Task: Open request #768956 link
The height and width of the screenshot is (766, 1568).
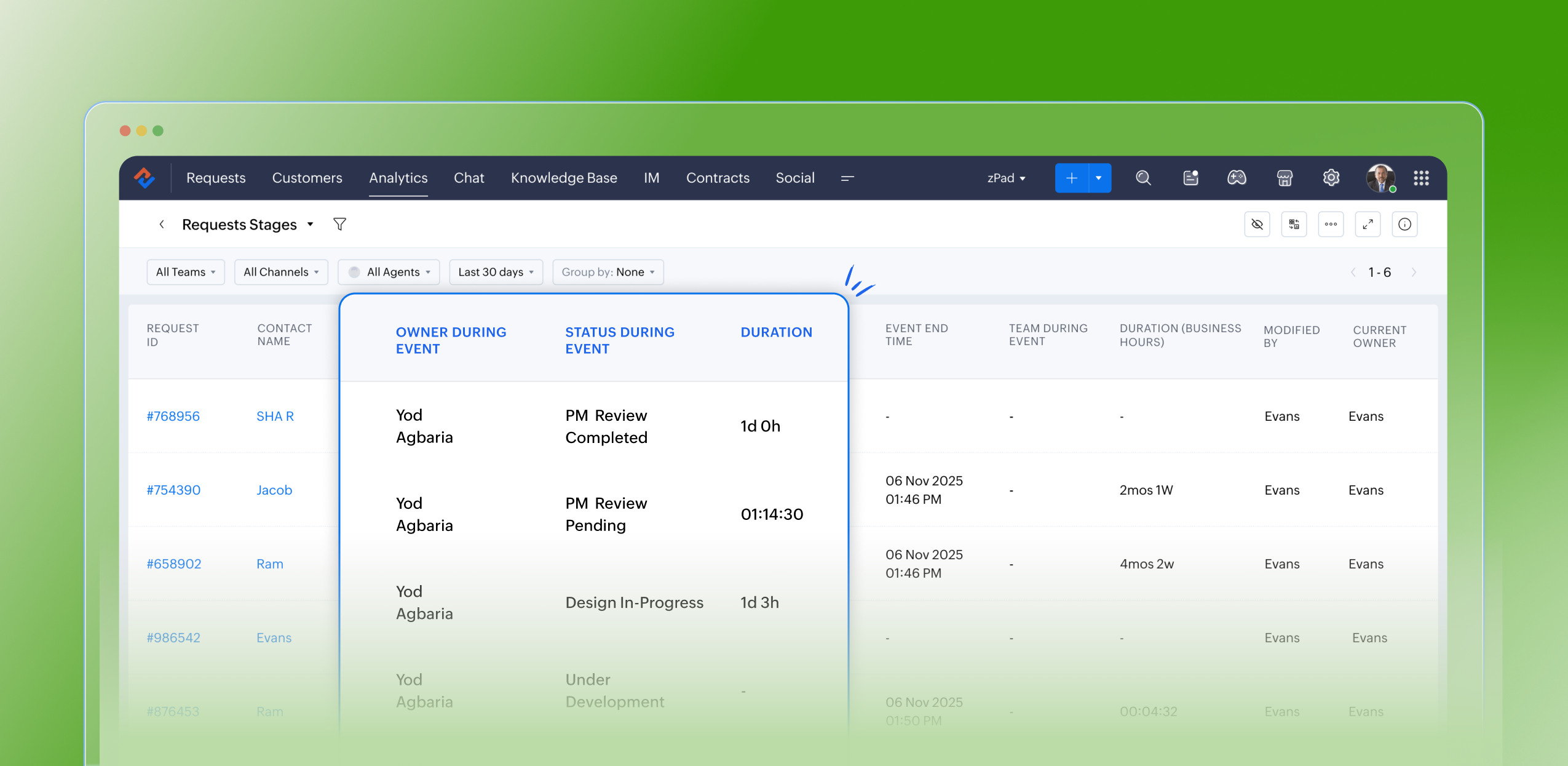Action: tap(173, 416)
